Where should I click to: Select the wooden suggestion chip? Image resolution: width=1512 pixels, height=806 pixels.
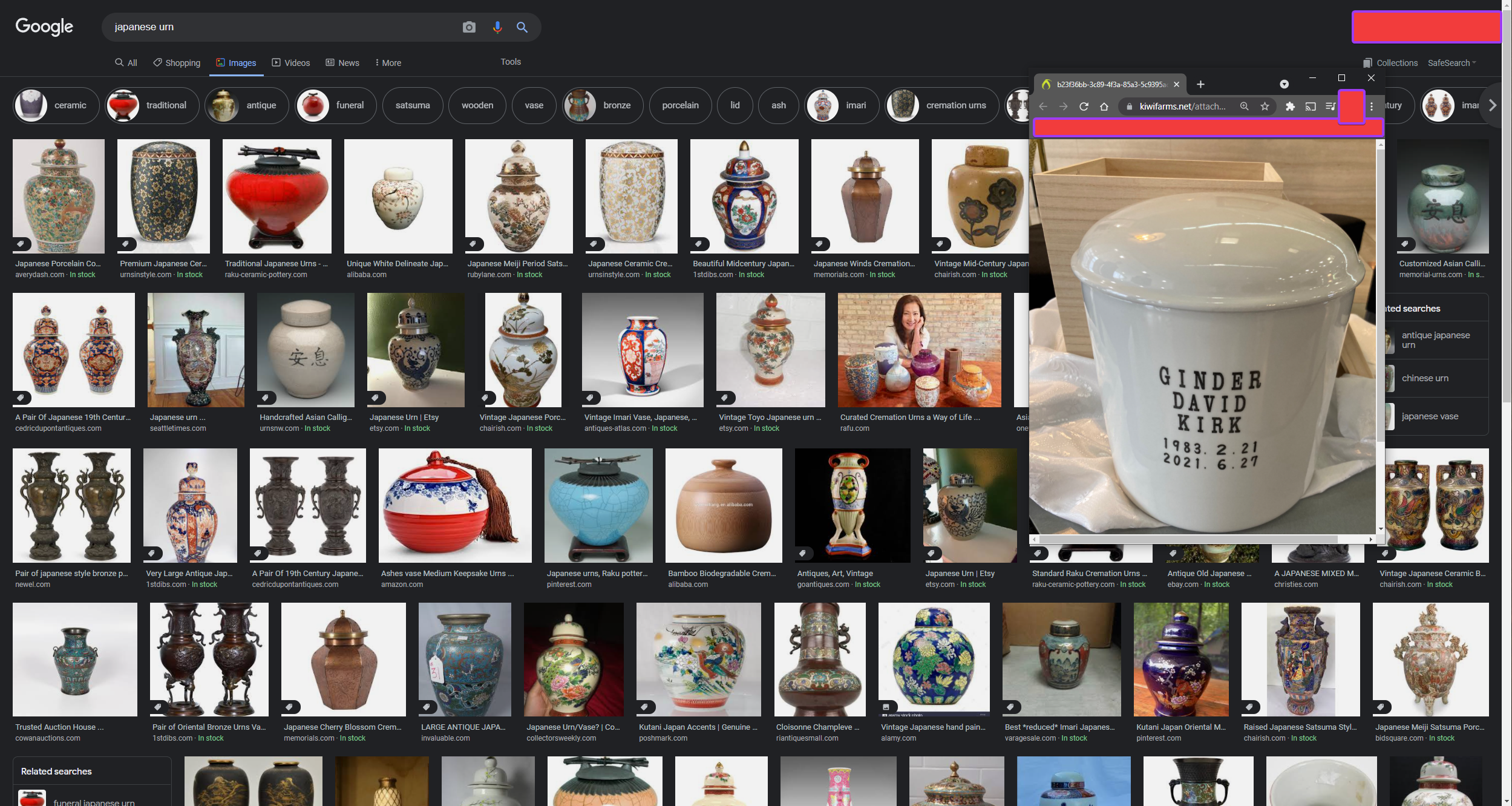pyautogui.click(x=477, y=105)
